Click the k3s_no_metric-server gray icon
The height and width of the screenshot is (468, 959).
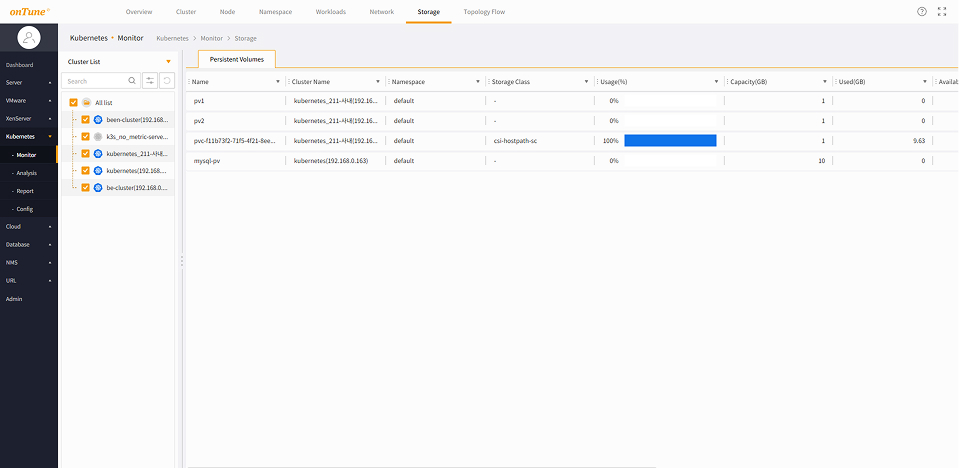coord(98,136)
